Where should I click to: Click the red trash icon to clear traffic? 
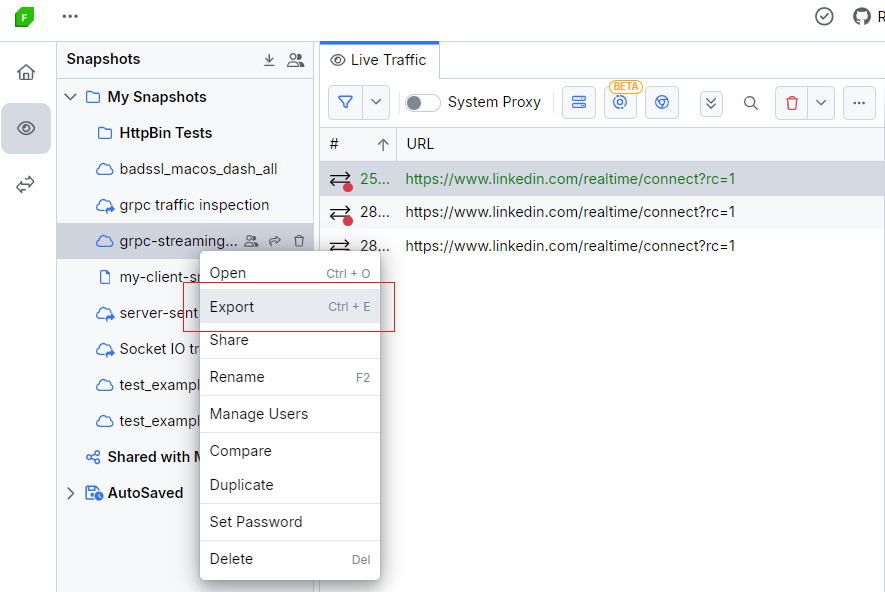(x=790, y=103)
